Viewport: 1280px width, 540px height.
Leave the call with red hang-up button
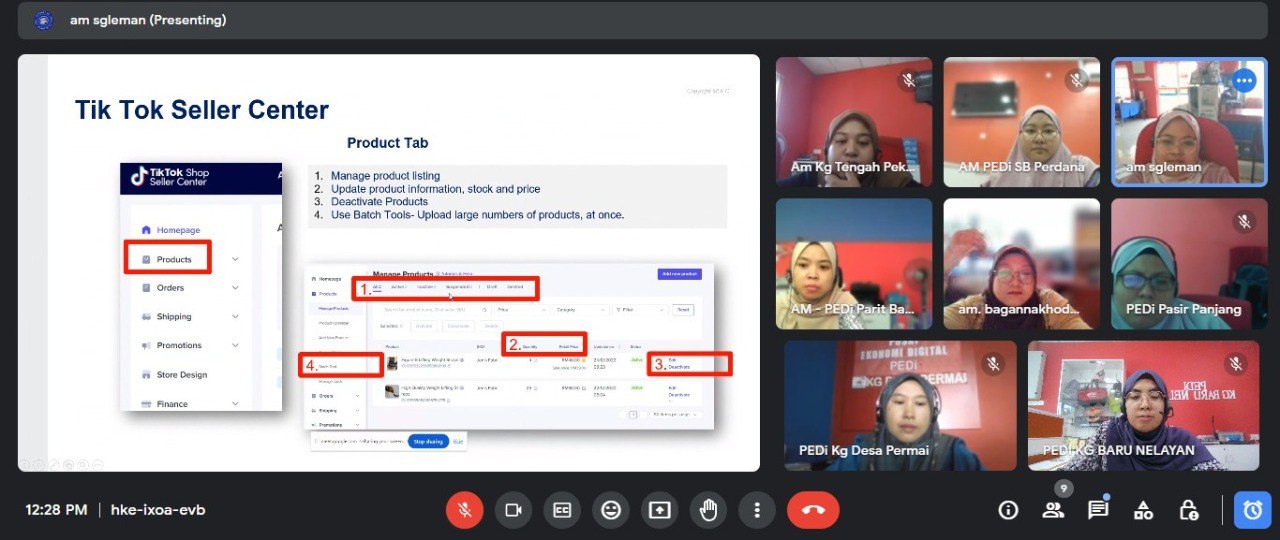[813, 510]
